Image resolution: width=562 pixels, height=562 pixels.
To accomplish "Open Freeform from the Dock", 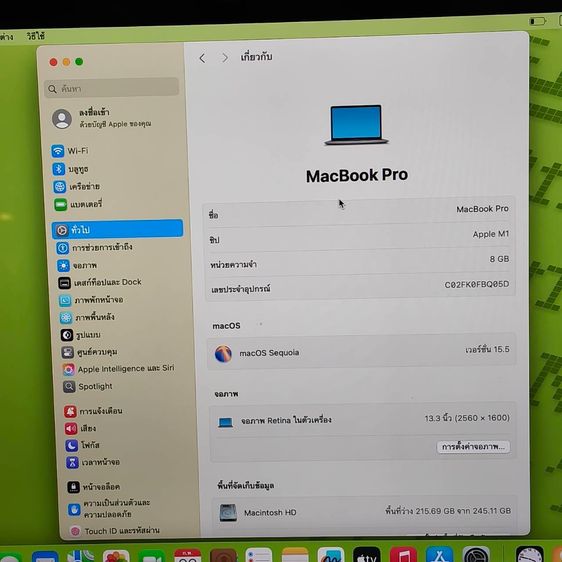I will 331,555.
